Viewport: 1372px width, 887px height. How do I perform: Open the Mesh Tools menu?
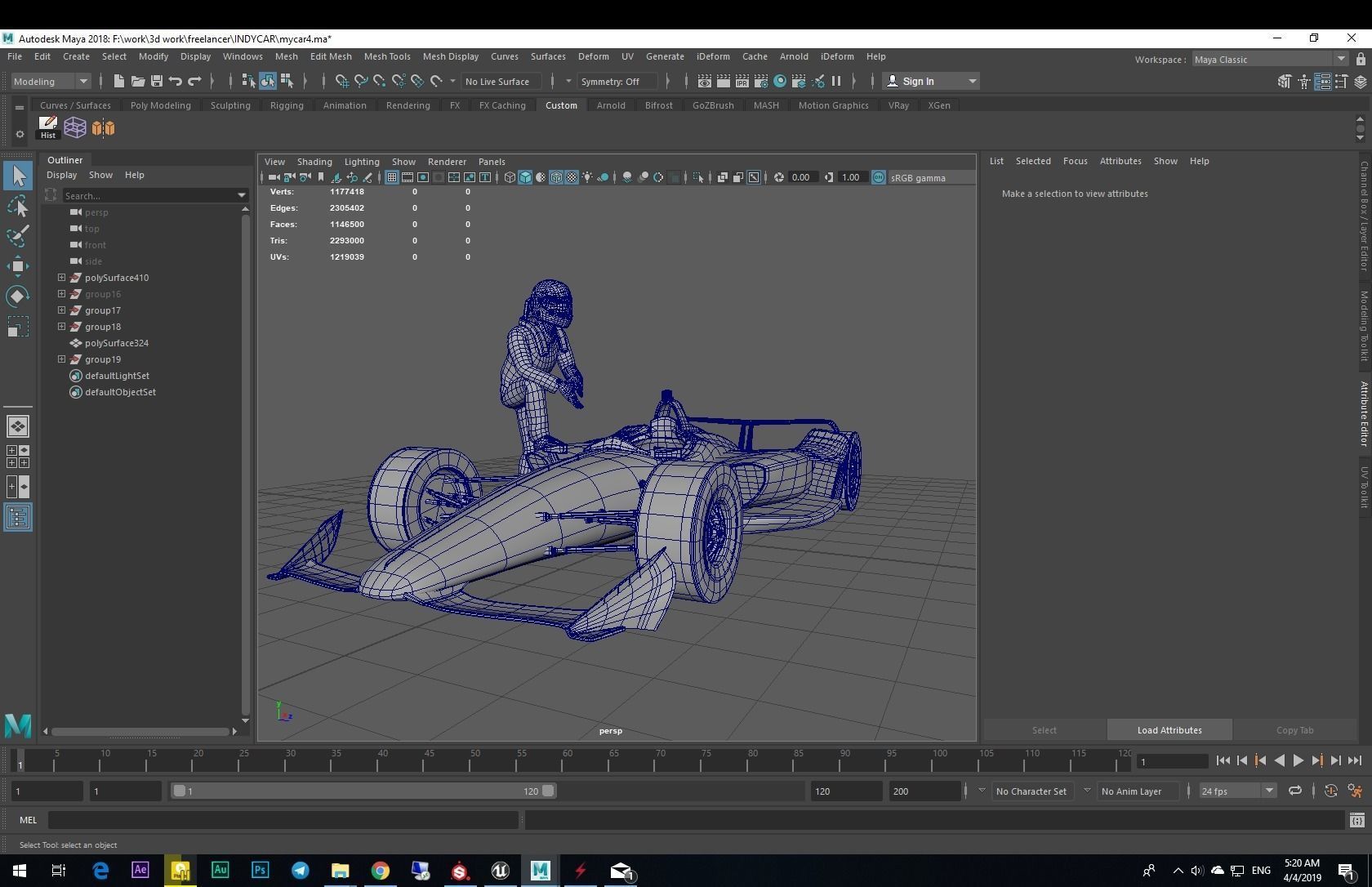(x=387, y=56)
